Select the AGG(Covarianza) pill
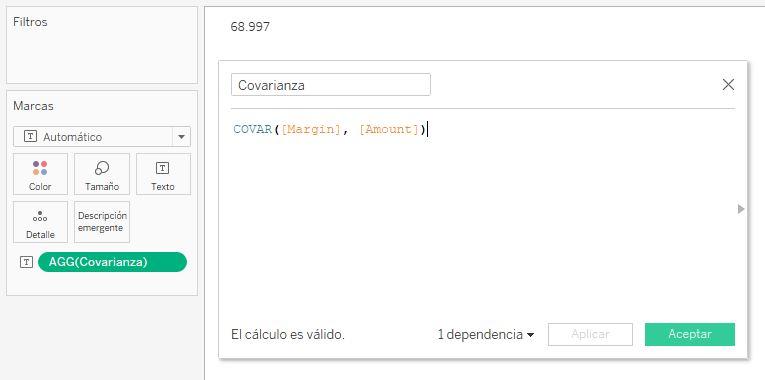Image resolution: width=765 pixels, height=380 pixels. [112, 262]
